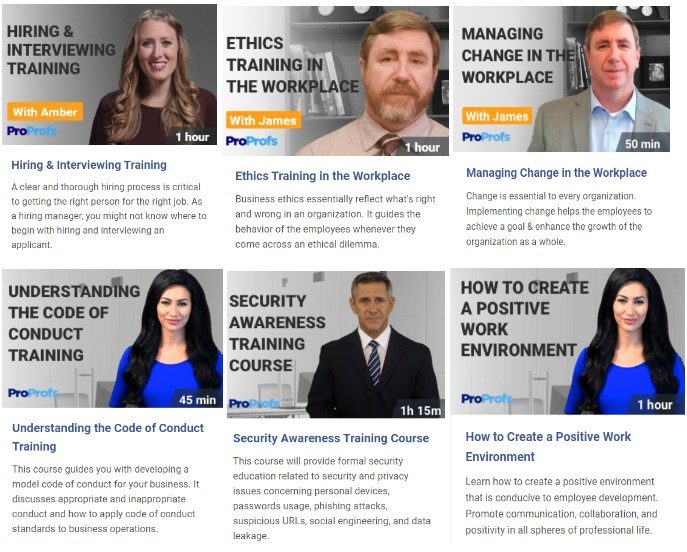The image size is (687, 552).
Task: Click ProProfs logo on Hiring training card
Action: coord(32,131)
